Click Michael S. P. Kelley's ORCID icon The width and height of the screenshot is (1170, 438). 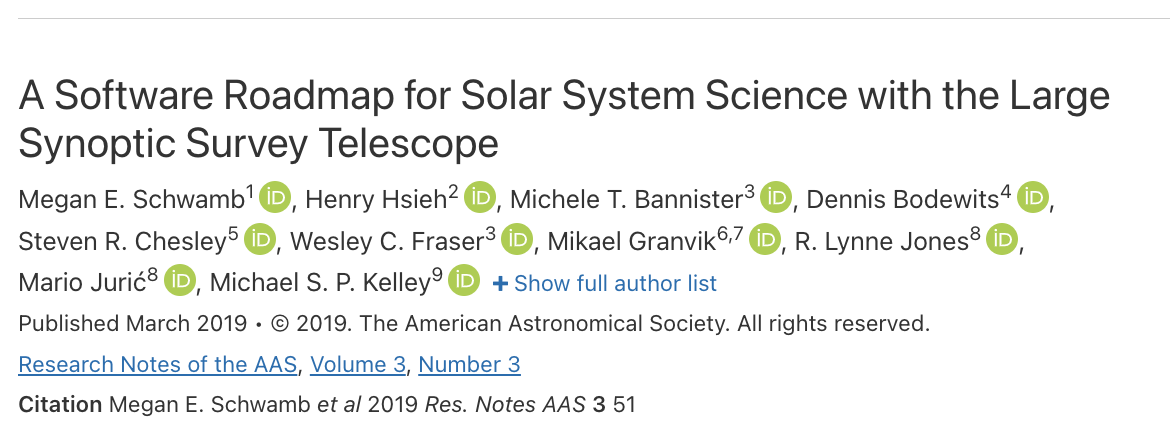[463, 282]
